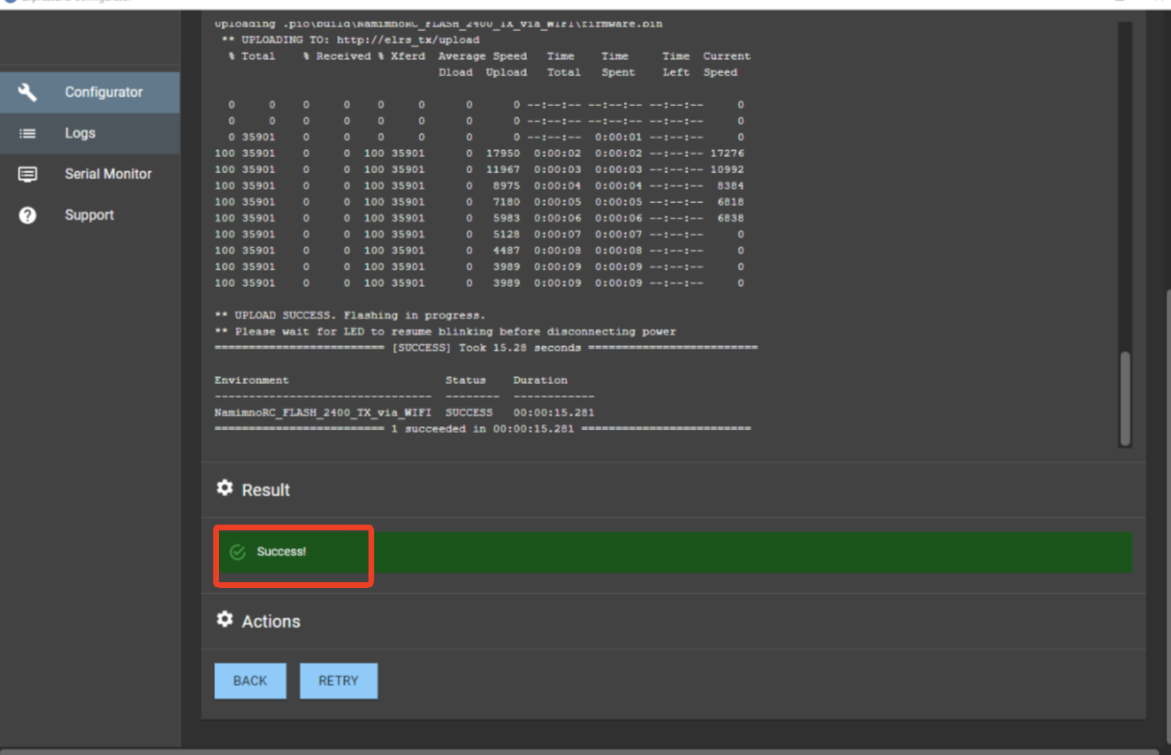Open the Serial Monitor section

pyautogui.click(x=90, y=174)
